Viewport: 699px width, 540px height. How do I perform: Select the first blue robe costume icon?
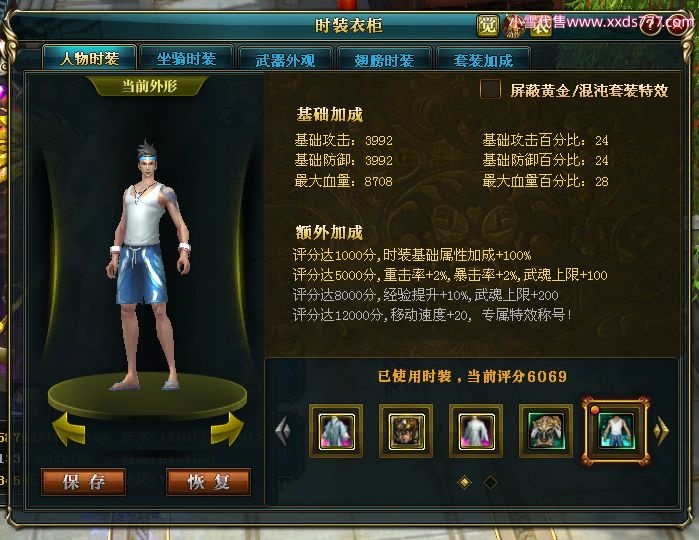tap(336, 431)
